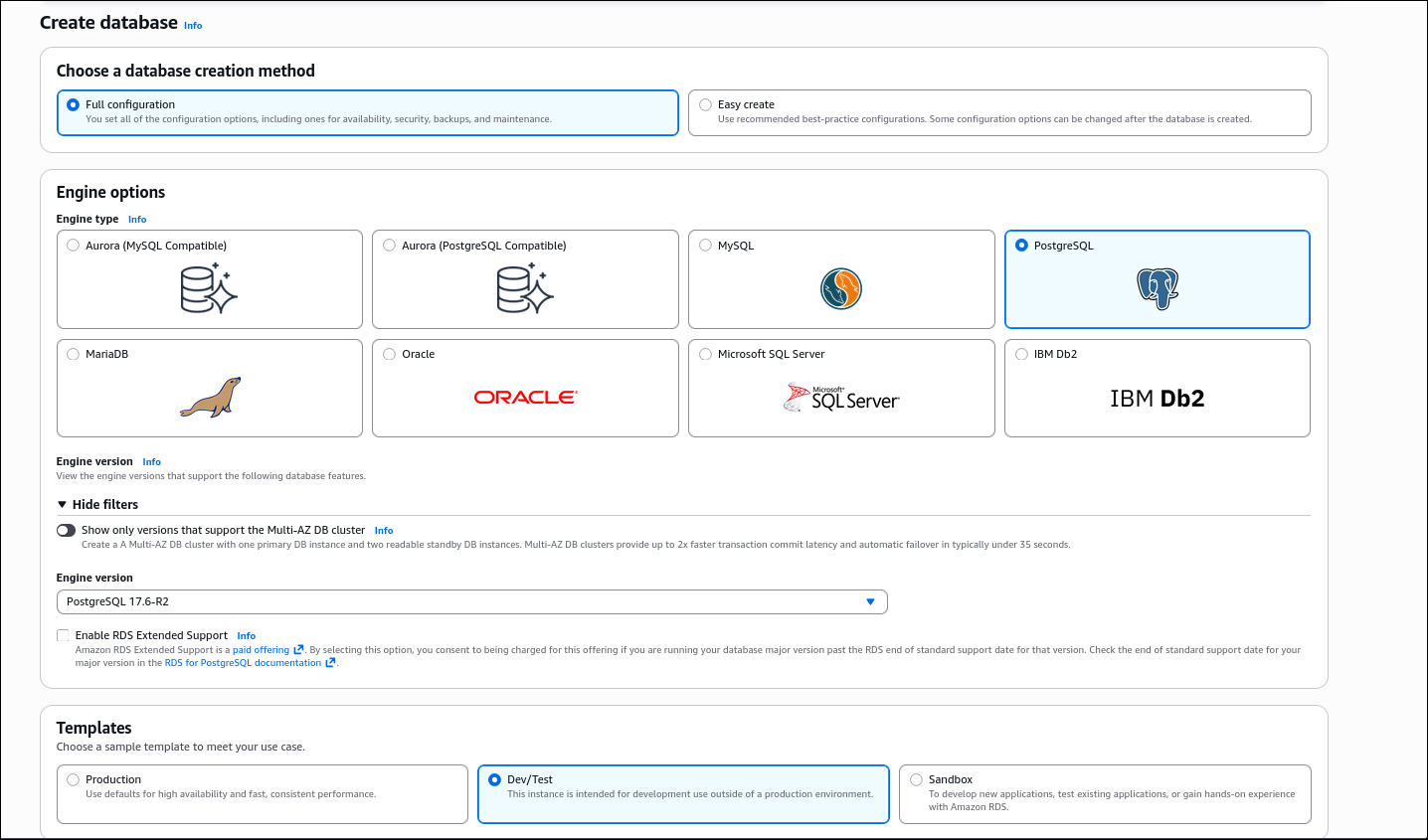
Task: Click Info link next to Create database
Action: (193, 26)
